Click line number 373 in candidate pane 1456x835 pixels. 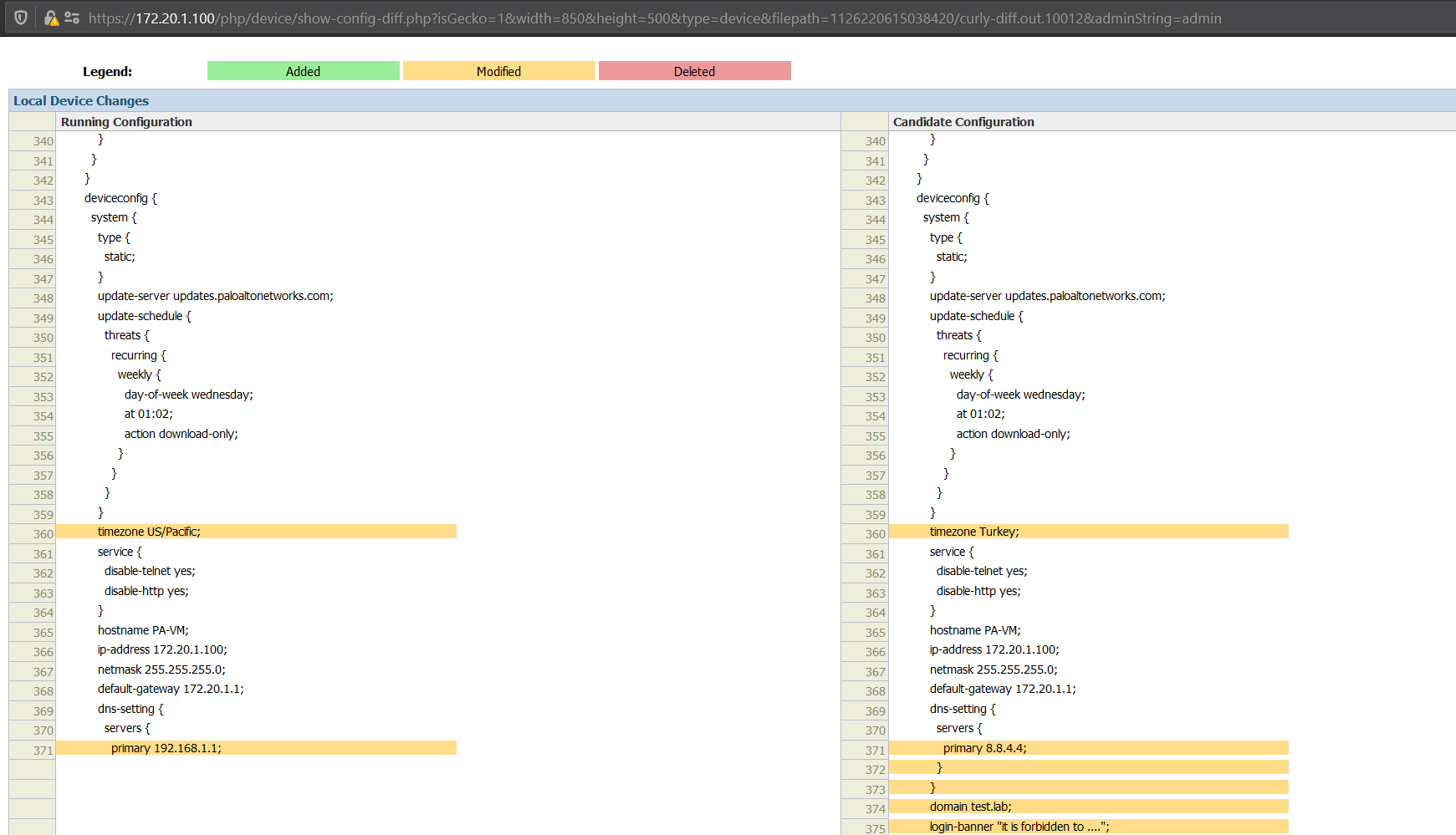(875, 790)
